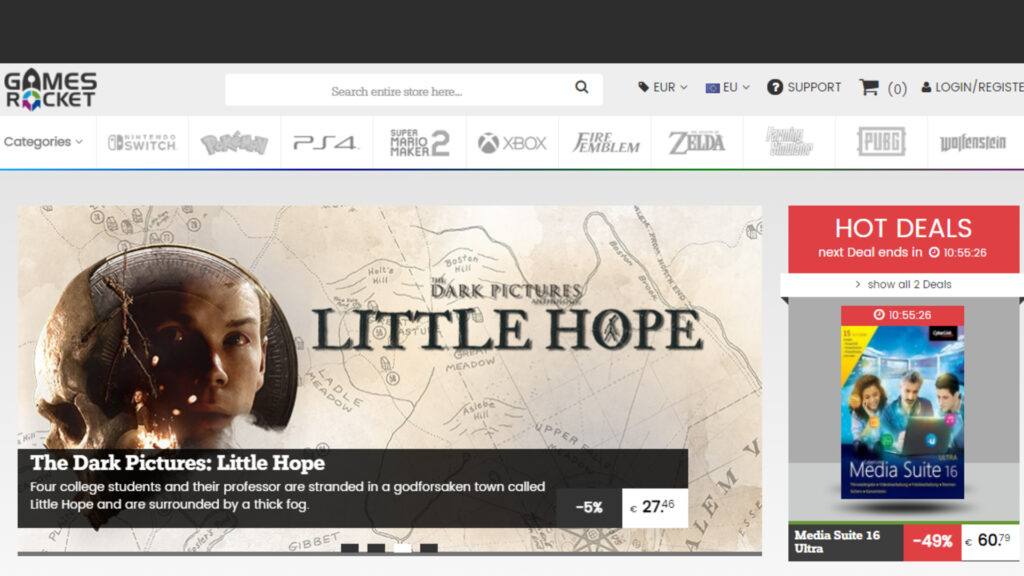Open the Media Suite 16 Ultra product image
The height and width of the screenshot is (576, 1024).
coord(902,405)
